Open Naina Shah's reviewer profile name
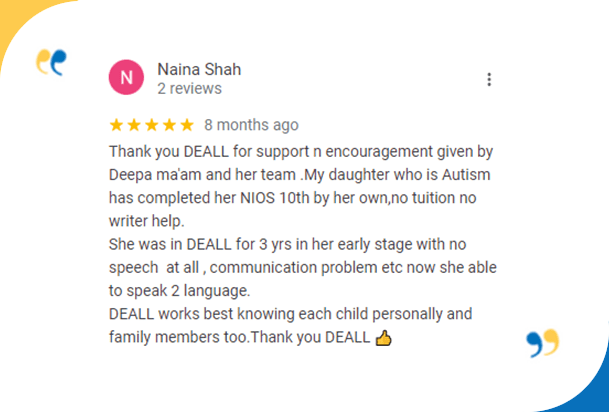609x412 pixels. point(199,70)
